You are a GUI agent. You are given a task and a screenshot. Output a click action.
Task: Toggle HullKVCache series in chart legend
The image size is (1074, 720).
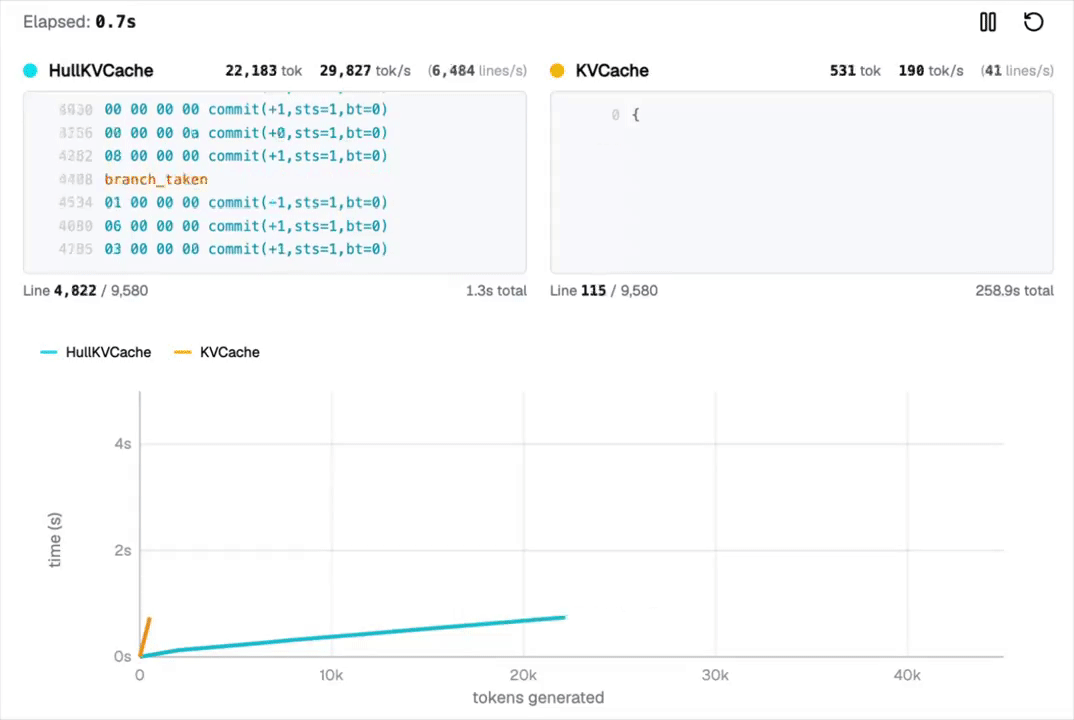coord(95,352)
